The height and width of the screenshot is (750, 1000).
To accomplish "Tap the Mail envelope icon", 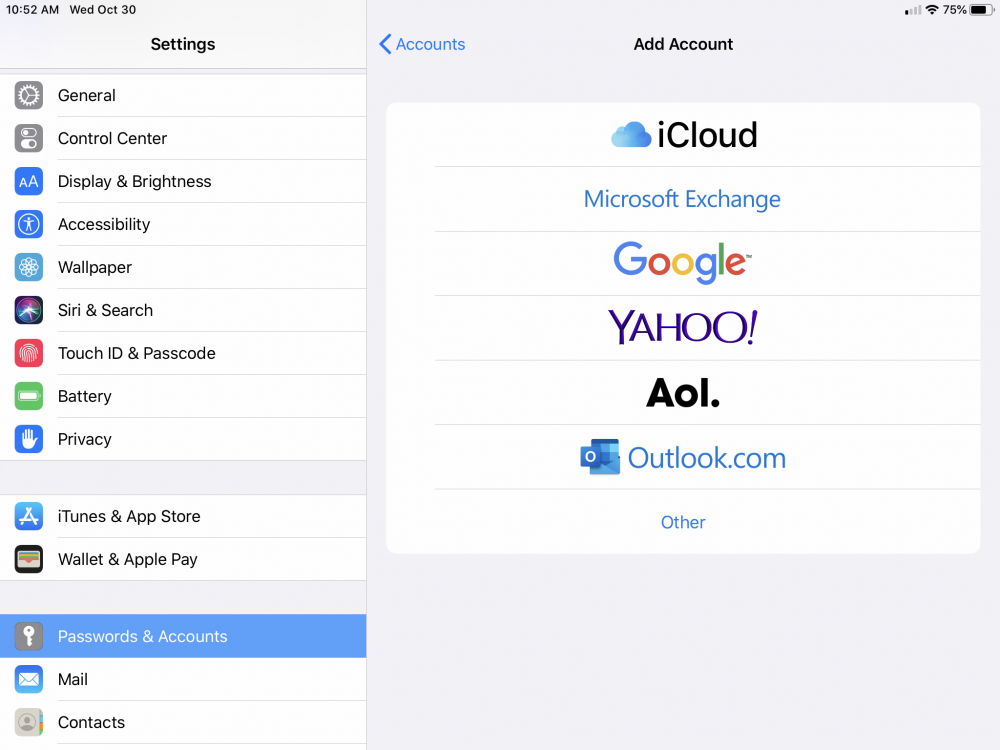I will tap(29, 680).
